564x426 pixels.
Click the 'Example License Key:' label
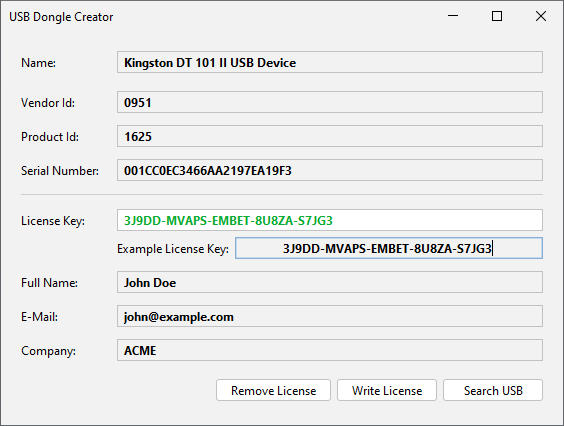(x=173, y=249)
